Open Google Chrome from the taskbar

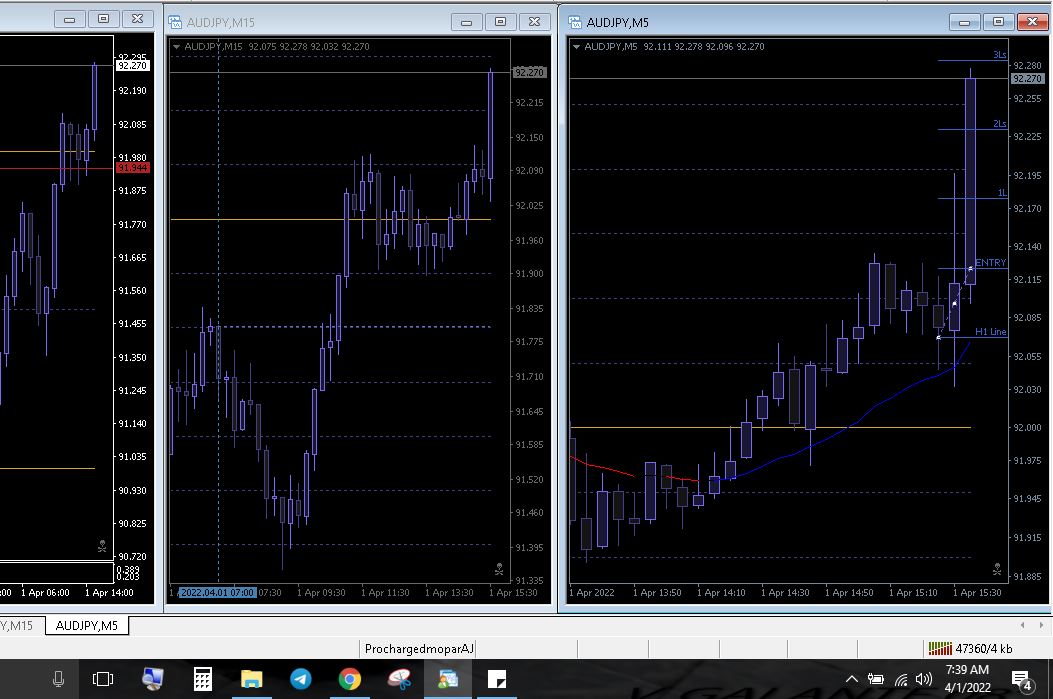[350, 679]
